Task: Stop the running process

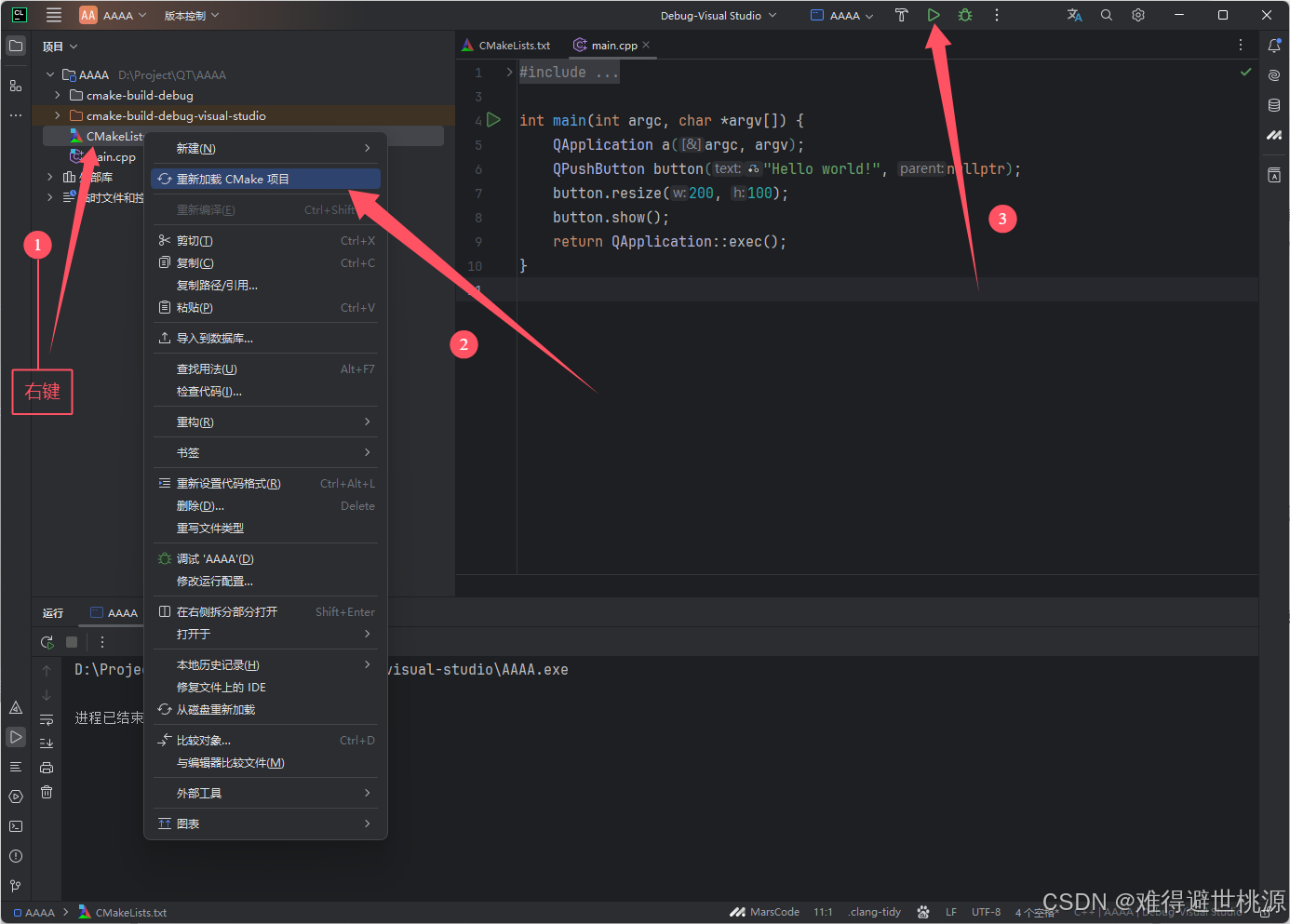Action: (x=72, y=642)
